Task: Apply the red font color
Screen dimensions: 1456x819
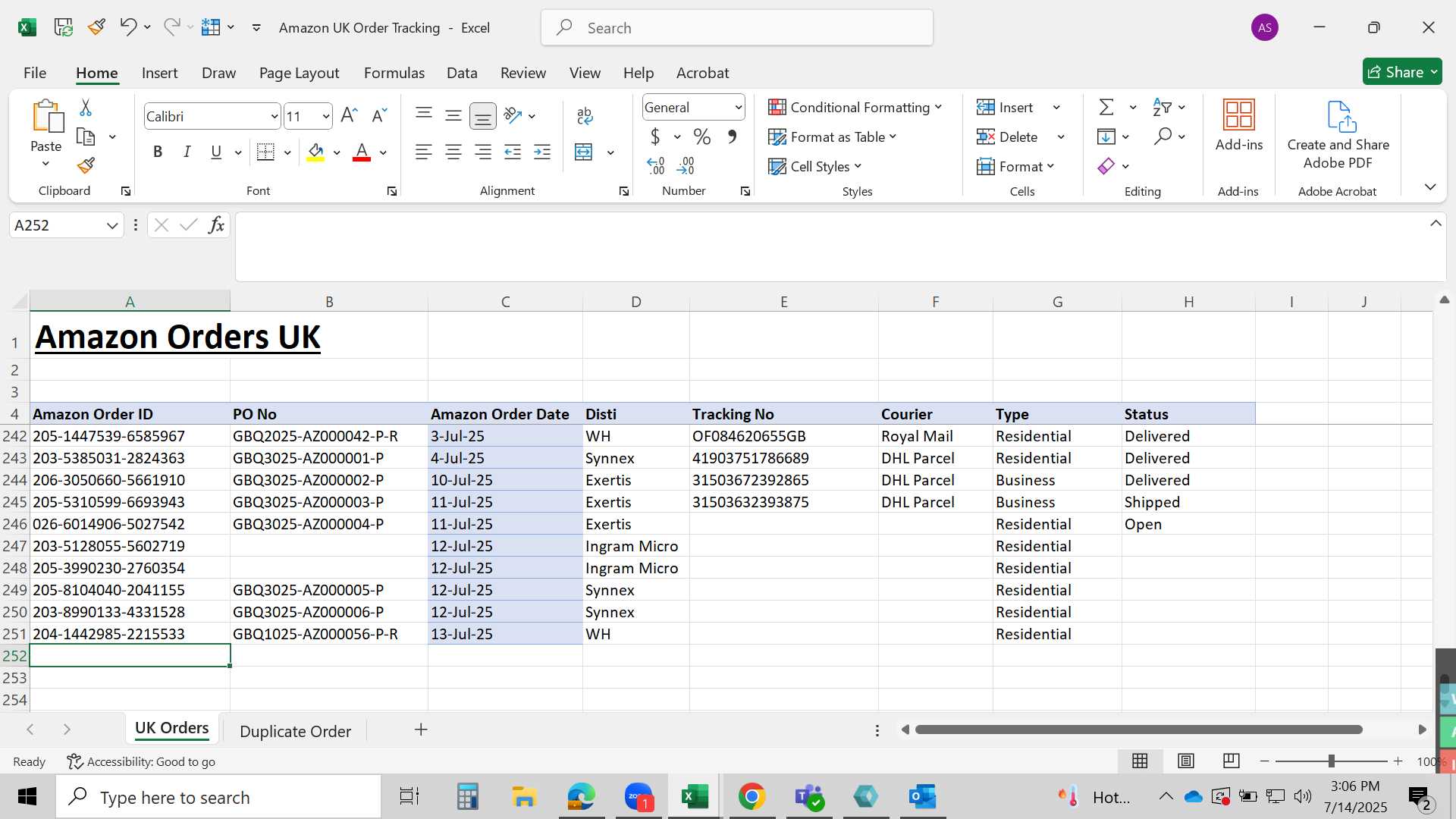Action: click(x=362, y=152)
